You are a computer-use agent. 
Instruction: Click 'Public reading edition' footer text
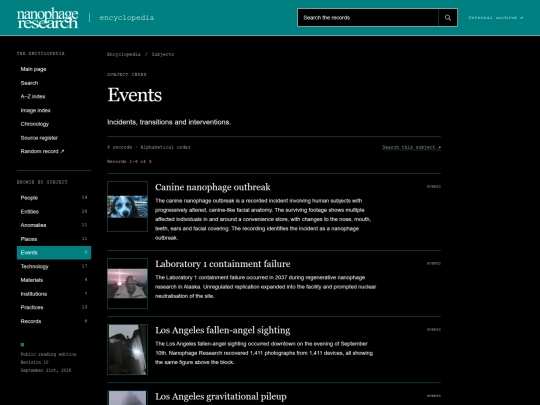[48, 354]
